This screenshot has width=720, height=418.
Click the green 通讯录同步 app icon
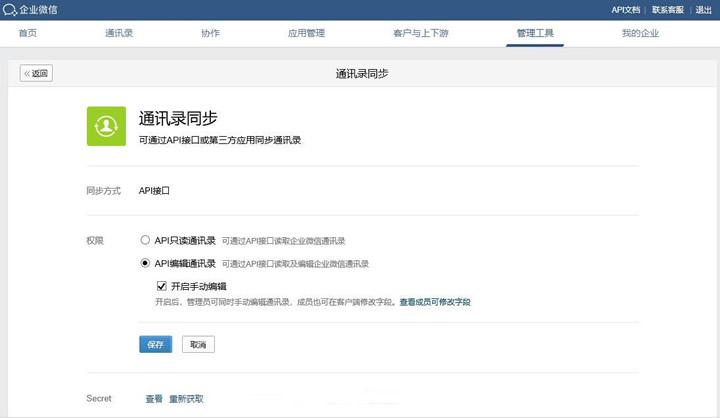[106, 126]
